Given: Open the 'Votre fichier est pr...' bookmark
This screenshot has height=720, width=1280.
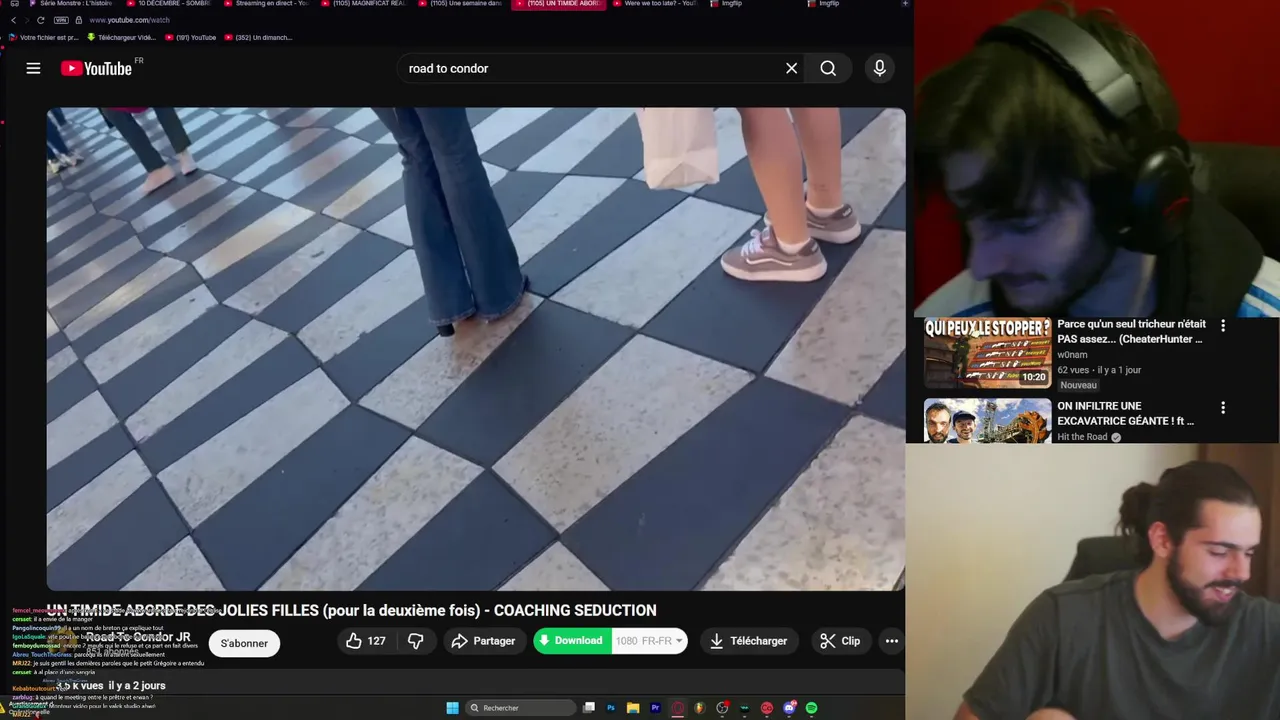Looking at the screenshot, I should [x=43, y=37].
